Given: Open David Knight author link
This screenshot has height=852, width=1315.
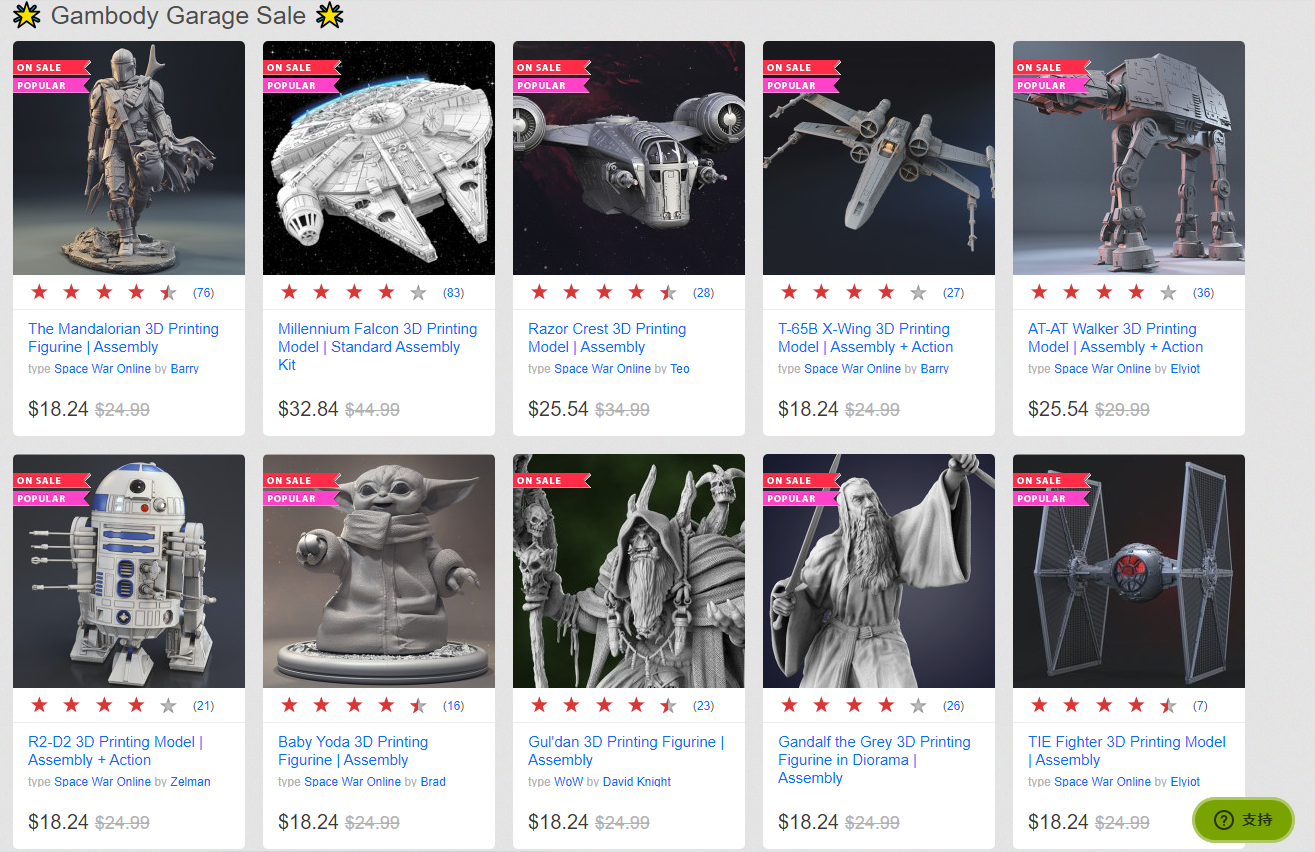Looking at the screenshot, I should 637,782.
